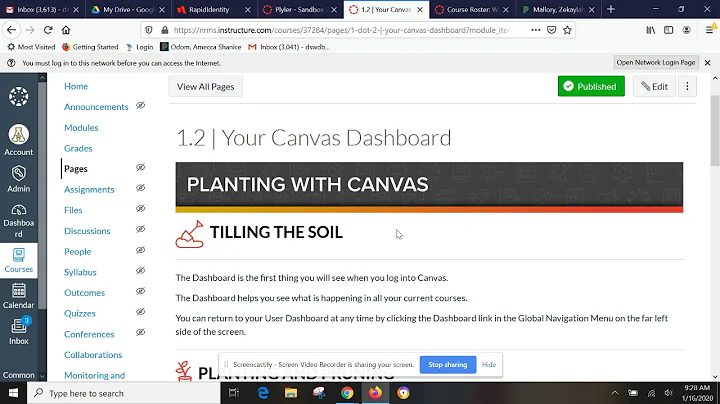Switch to the Course Roster tab
The height and width of the screenshot is (404, 720).
click(472, 9)
